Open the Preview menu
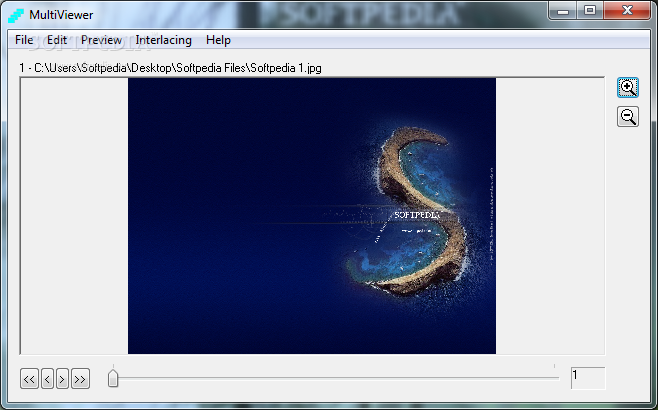The height and width of the screenshot is (410, 658). coord(101,40)
